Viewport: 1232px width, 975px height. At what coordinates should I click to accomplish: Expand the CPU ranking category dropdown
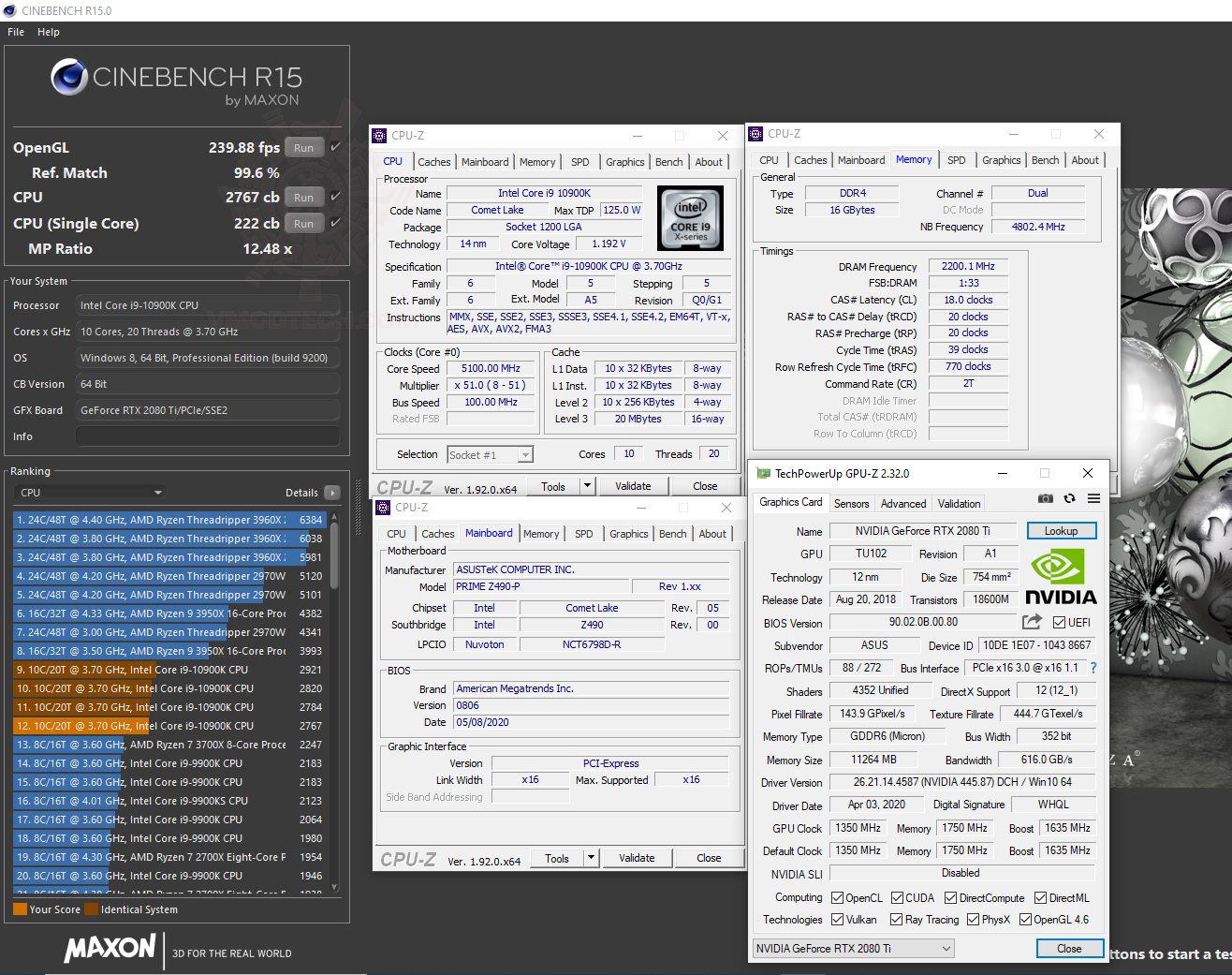coord(157,492)
